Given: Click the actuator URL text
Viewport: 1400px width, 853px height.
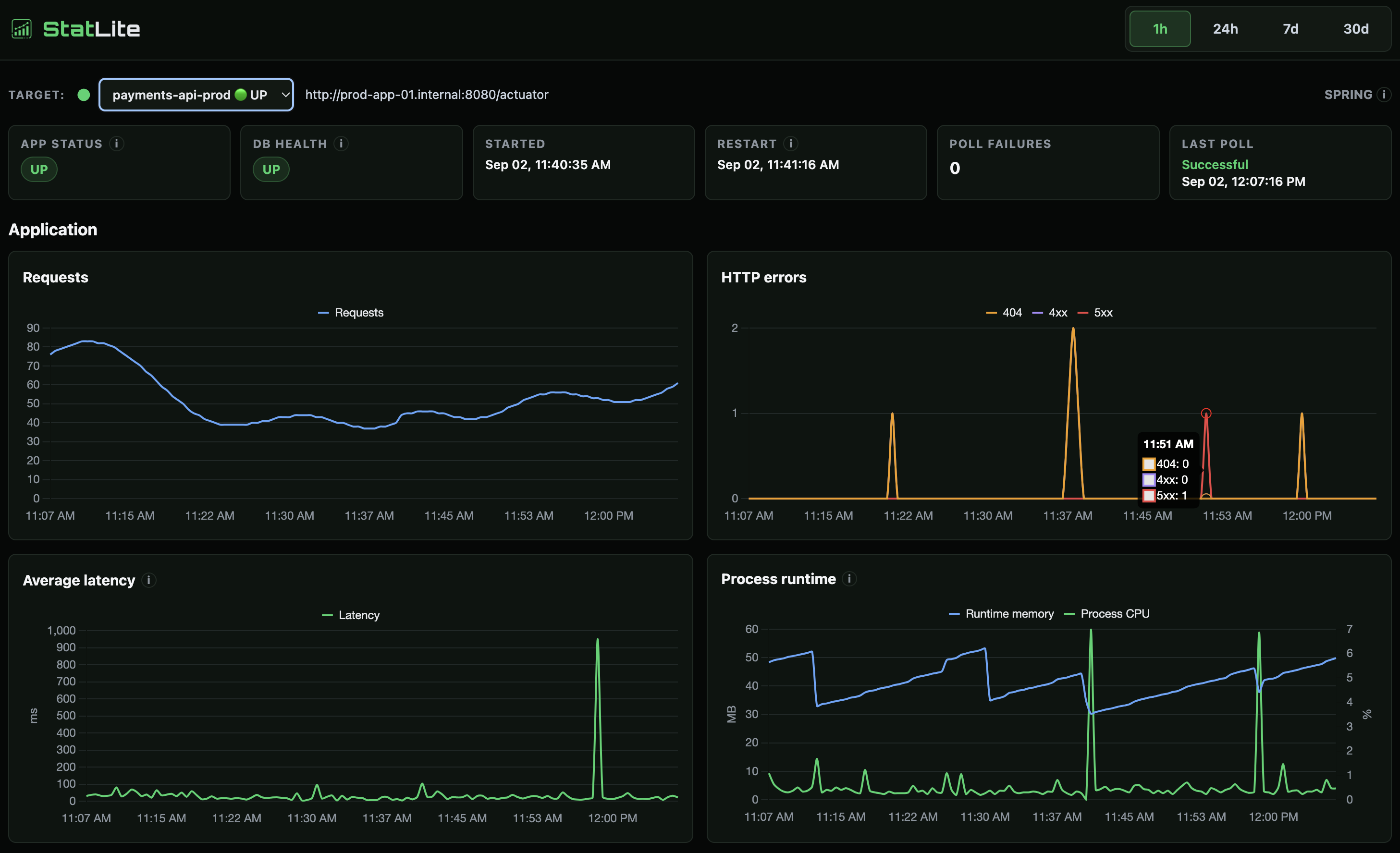Looking at the screenshot, I should (427, 94).
